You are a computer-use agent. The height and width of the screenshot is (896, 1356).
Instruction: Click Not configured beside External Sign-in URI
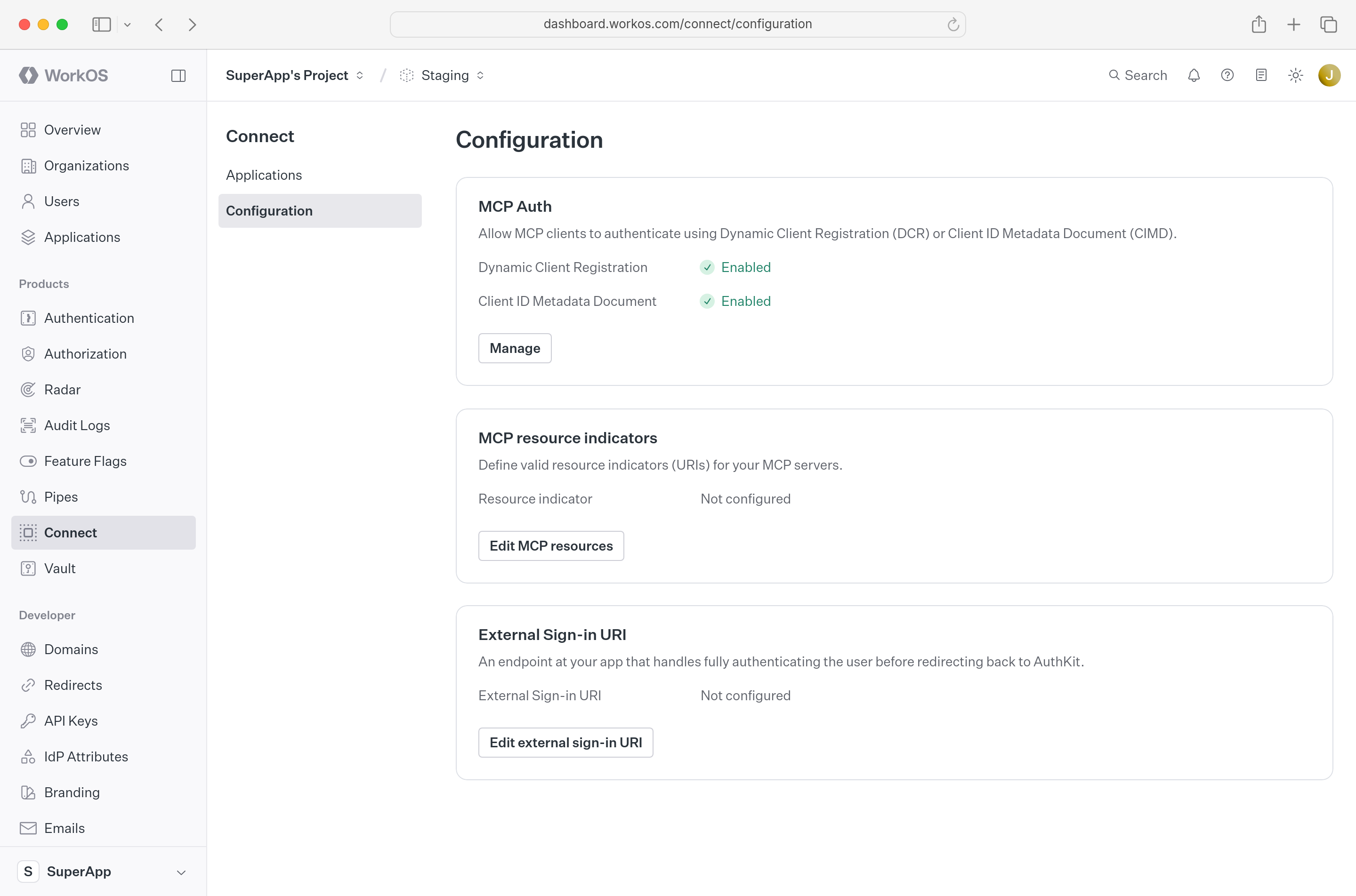click(x=745, y=696)
